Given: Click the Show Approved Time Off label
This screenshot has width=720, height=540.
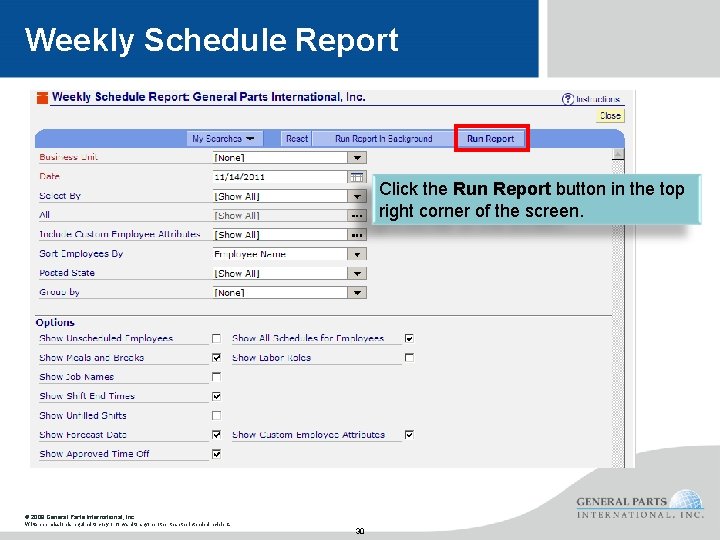Looking at the screenshot, I should click(x=95, y=454).
